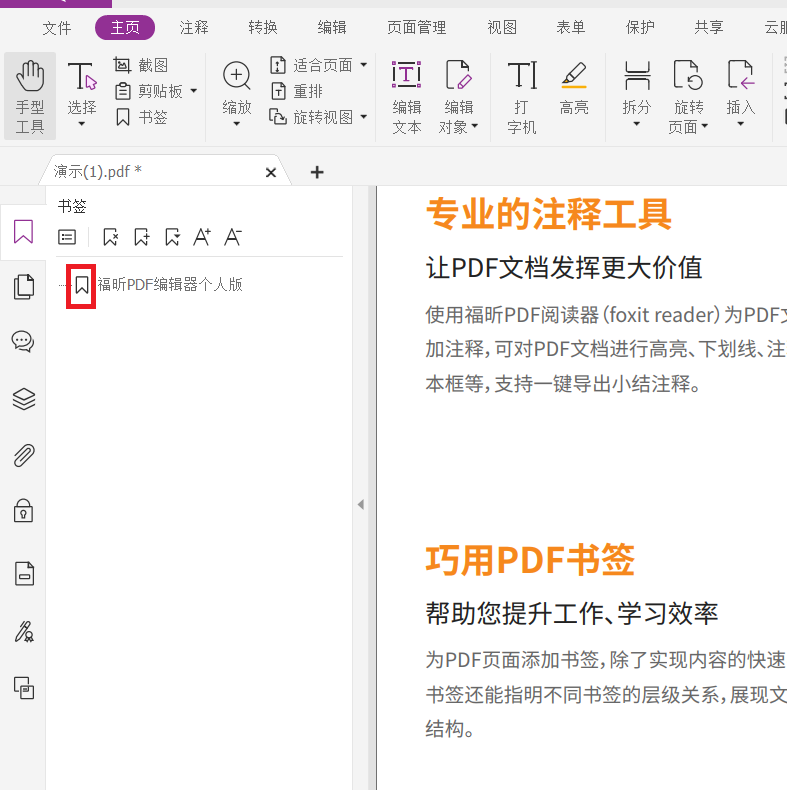Click the Reflow (重排) button

pos(297,91)
